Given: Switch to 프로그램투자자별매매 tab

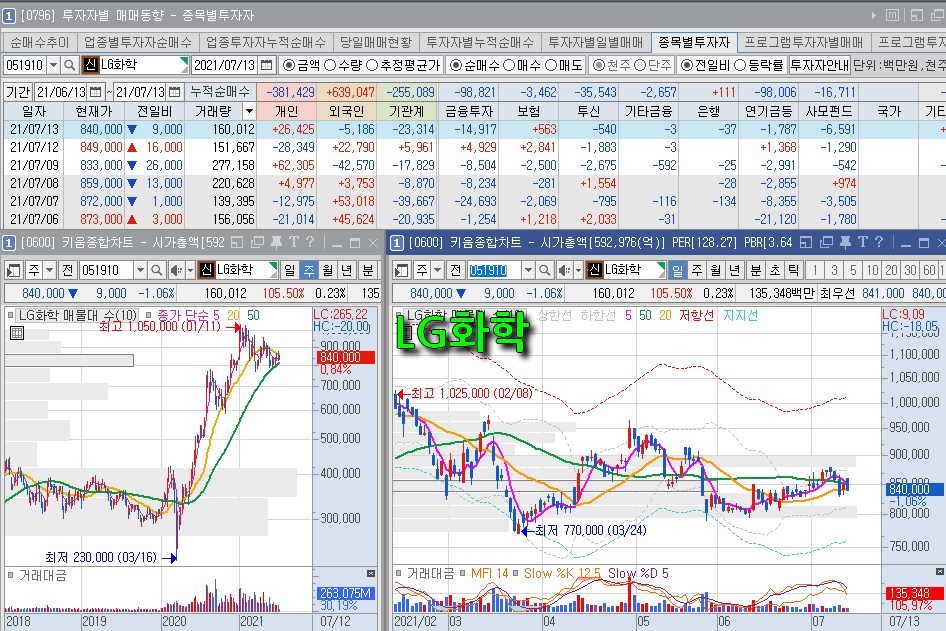Looking at the screenshot, I should point(804,42).
